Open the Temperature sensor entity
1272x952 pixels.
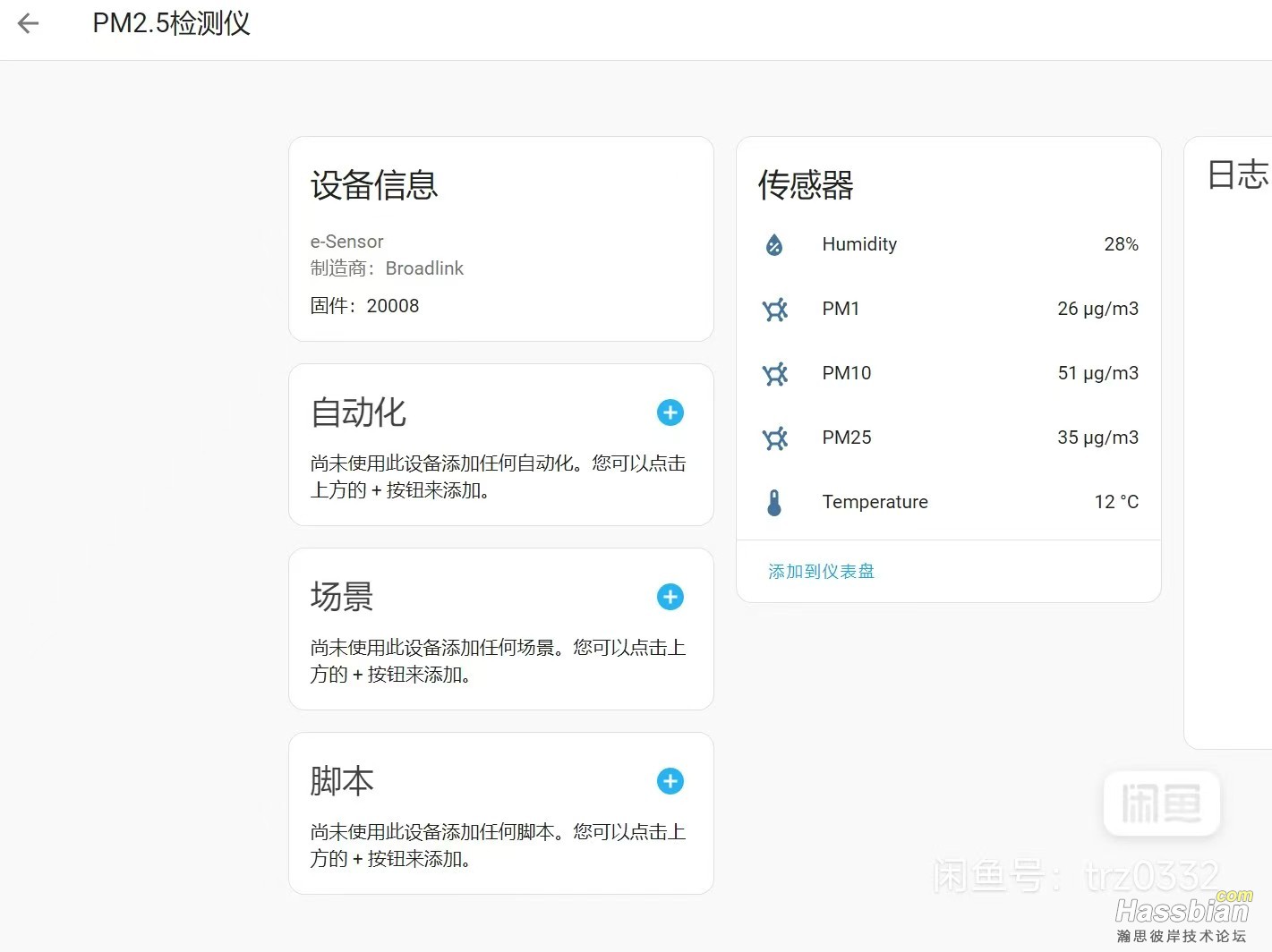(949, 502)
